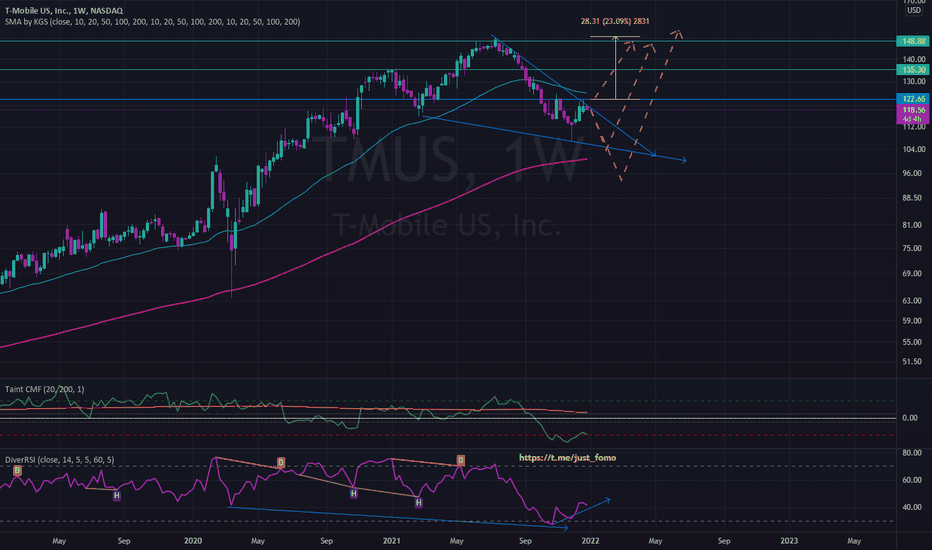Click the 75.00 price axis value

(912, 249)
